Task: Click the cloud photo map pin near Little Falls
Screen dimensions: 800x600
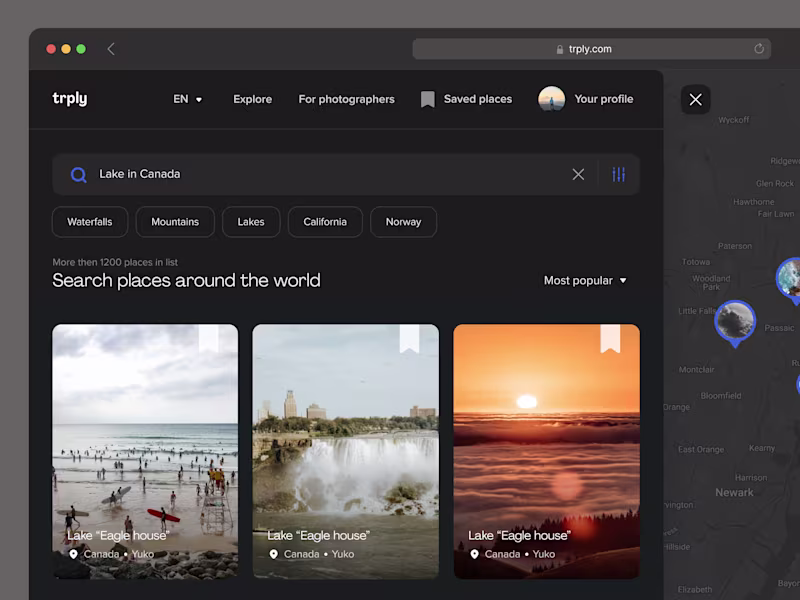Action: click(735, 322)
